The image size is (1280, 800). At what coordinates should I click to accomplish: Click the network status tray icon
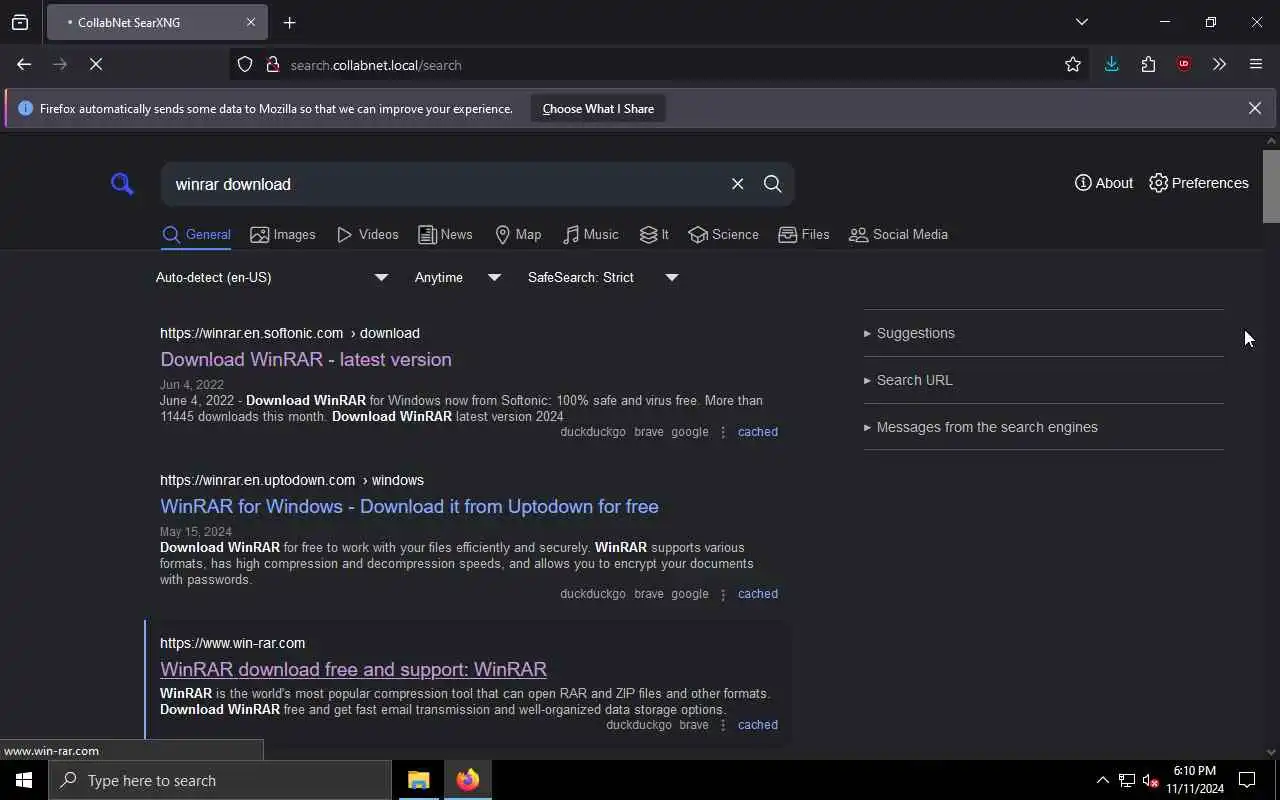click(1127, 780)
